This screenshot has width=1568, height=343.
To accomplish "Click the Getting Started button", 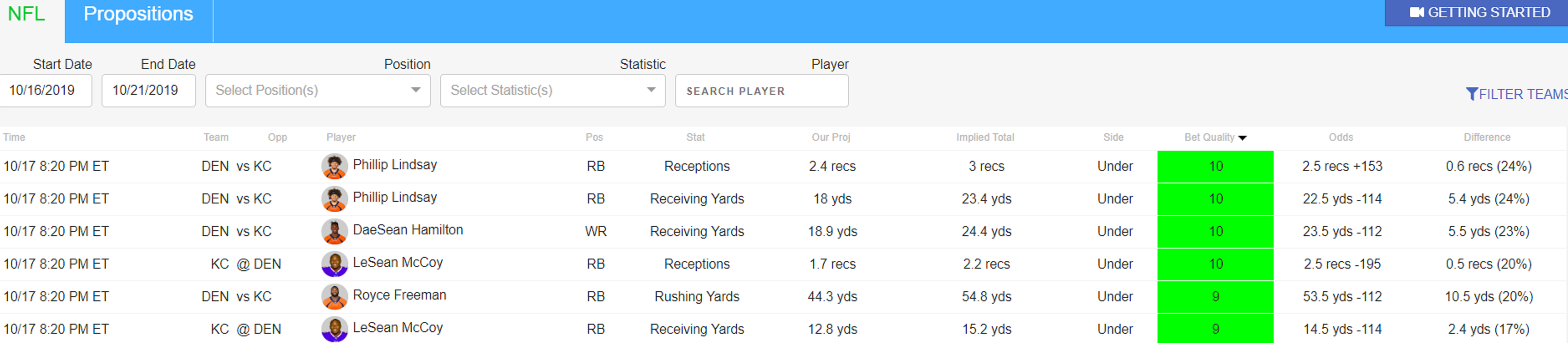I will [x=1480, y=13].
